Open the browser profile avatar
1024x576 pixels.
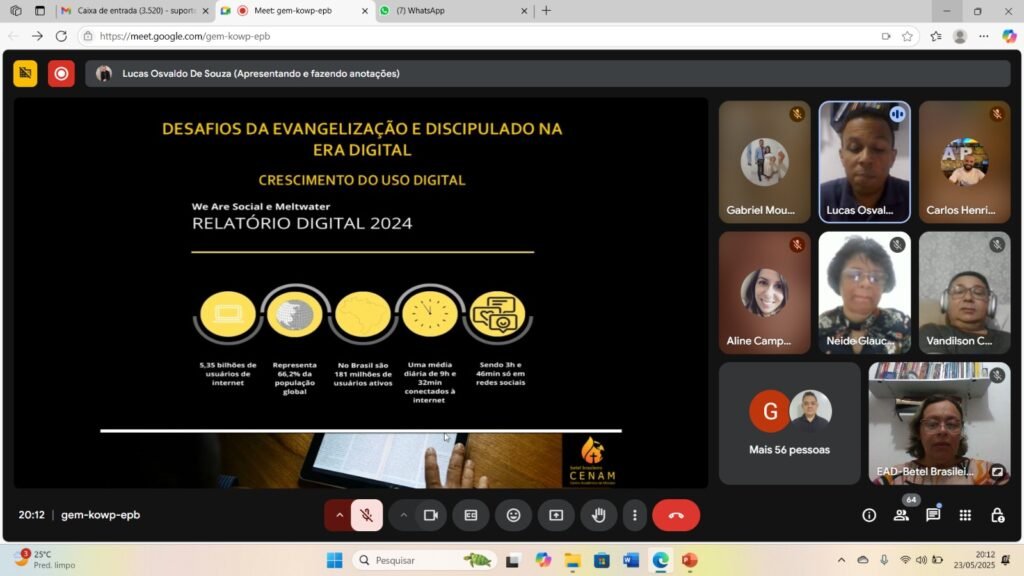tap(959, 37)
